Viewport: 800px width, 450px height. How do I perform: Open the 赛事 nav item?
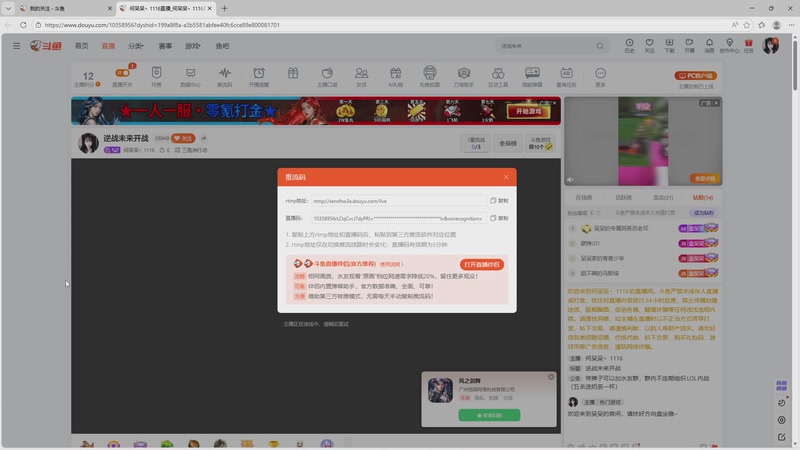[x=165, y=46]
